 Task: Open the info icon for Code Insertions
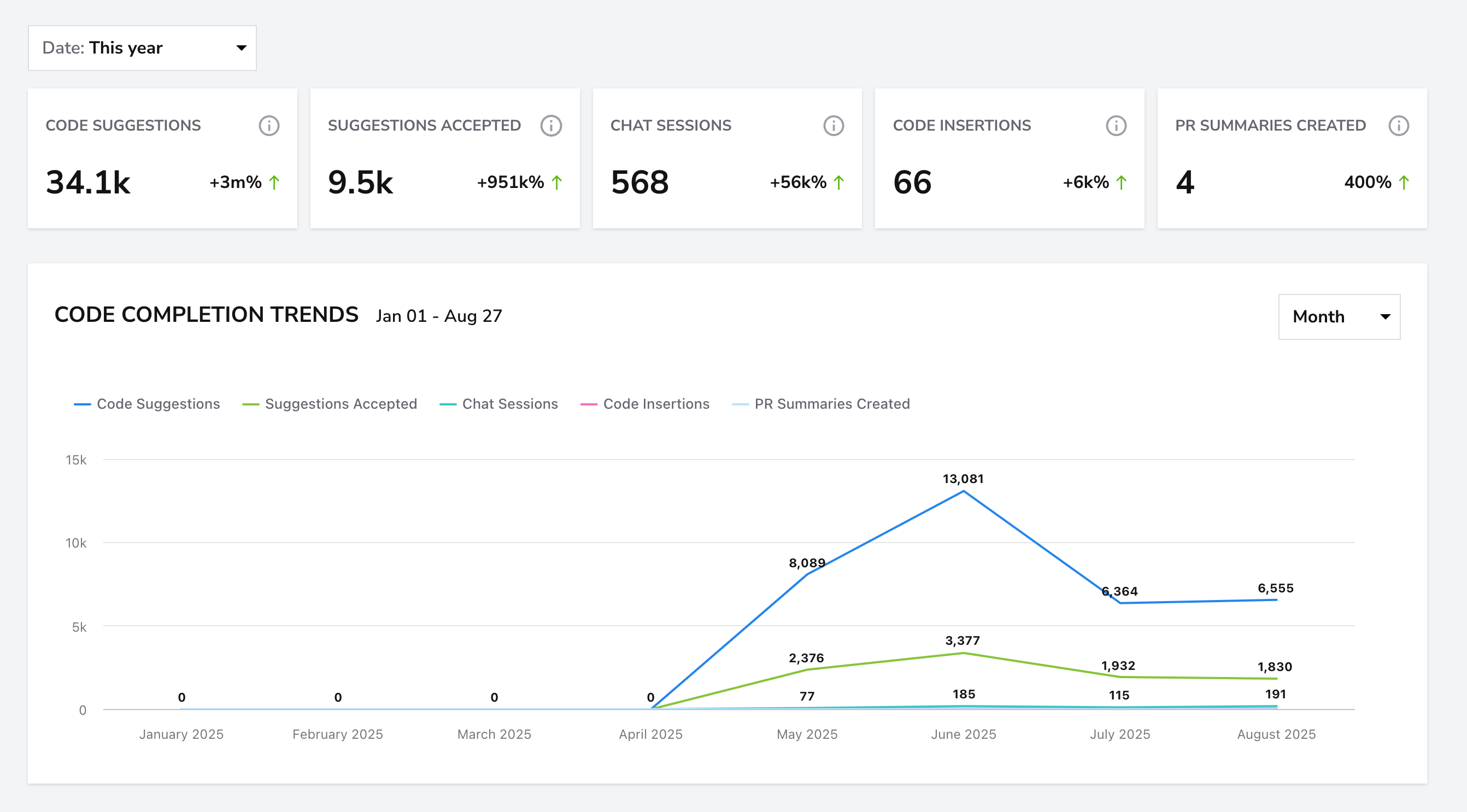(1116, 126)
